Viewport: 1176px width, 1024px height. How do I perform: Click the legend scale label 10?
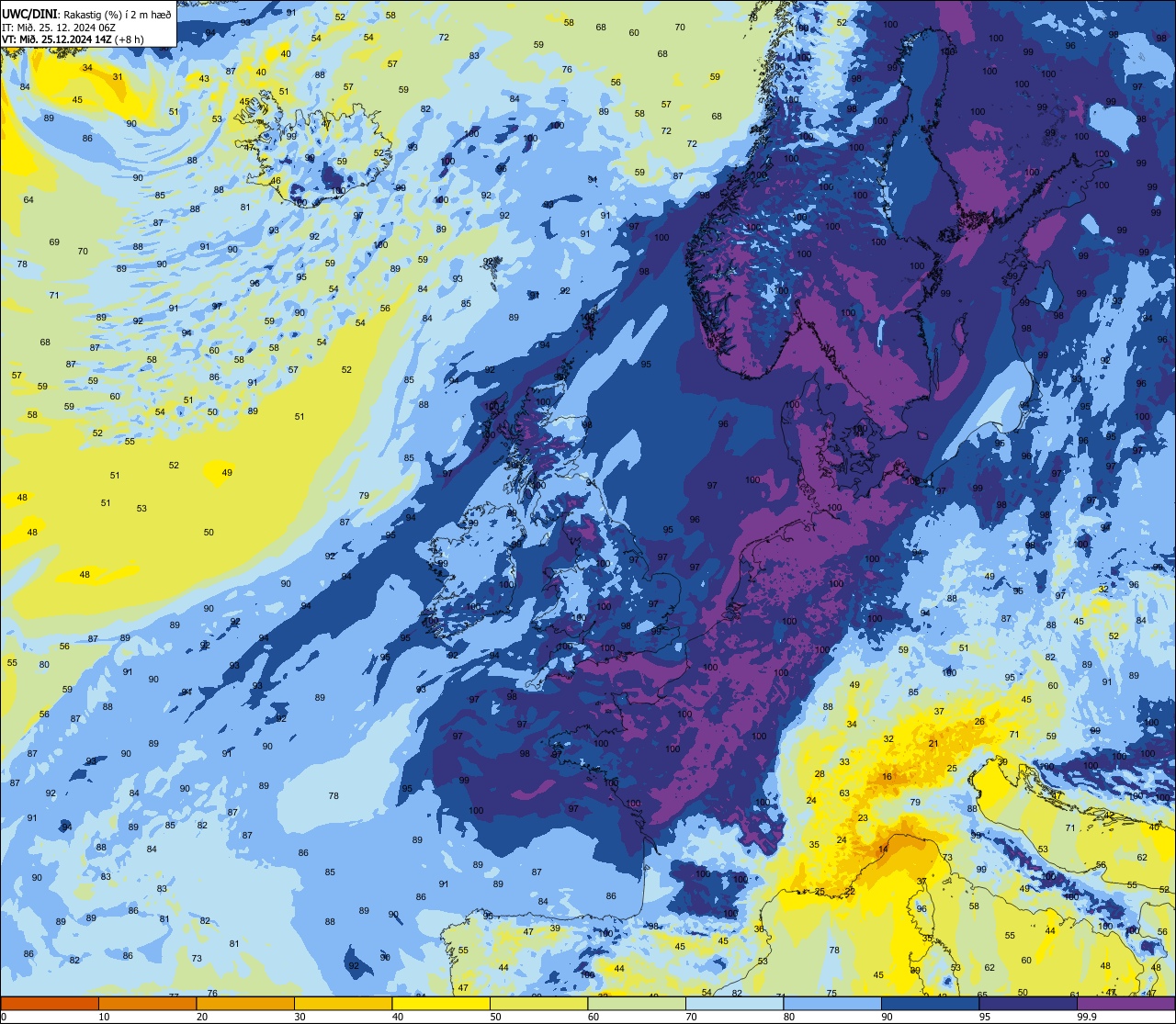(x=104, y=1017)
